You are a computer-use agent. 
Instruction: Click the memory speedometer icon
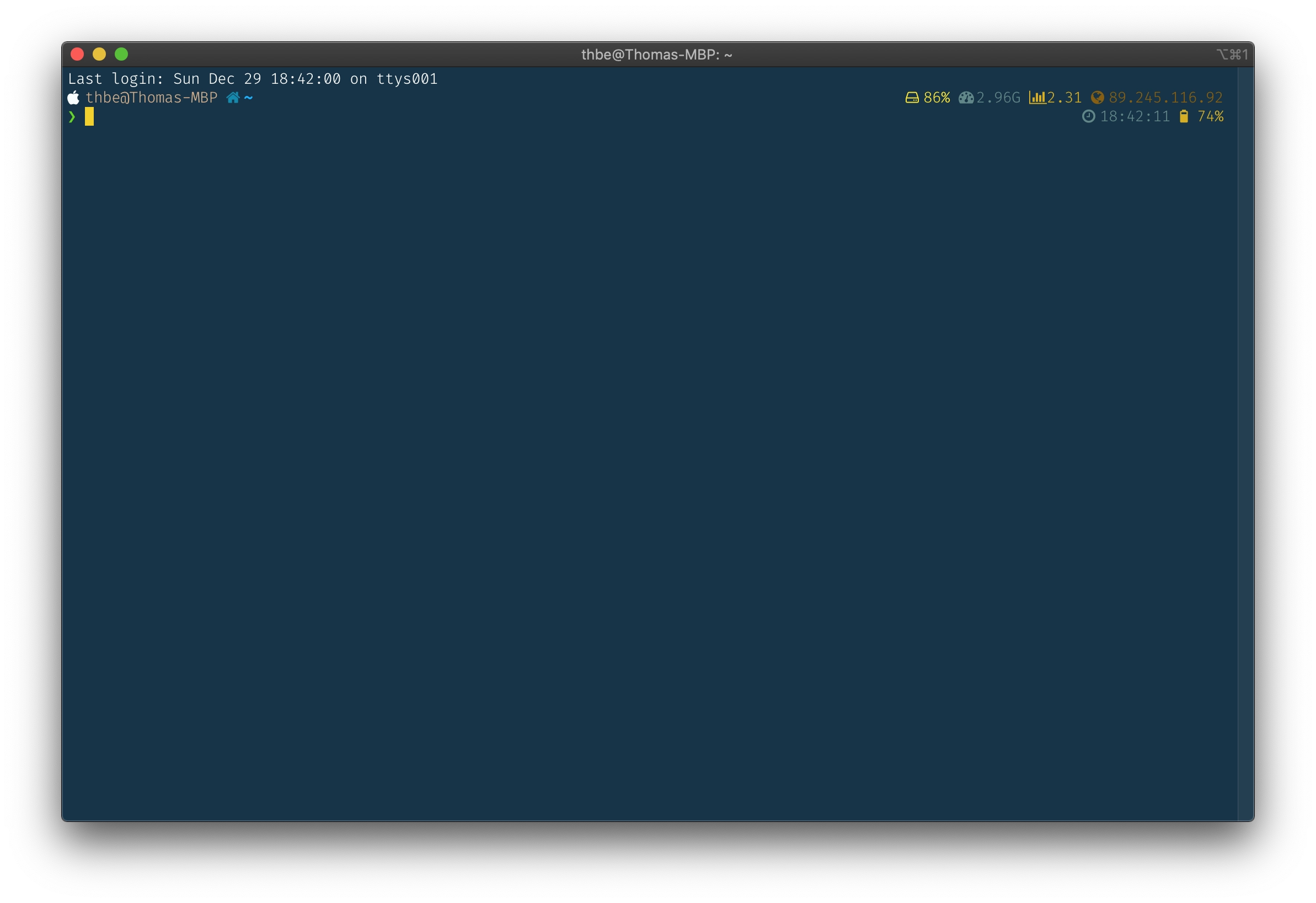pos(966,98)
